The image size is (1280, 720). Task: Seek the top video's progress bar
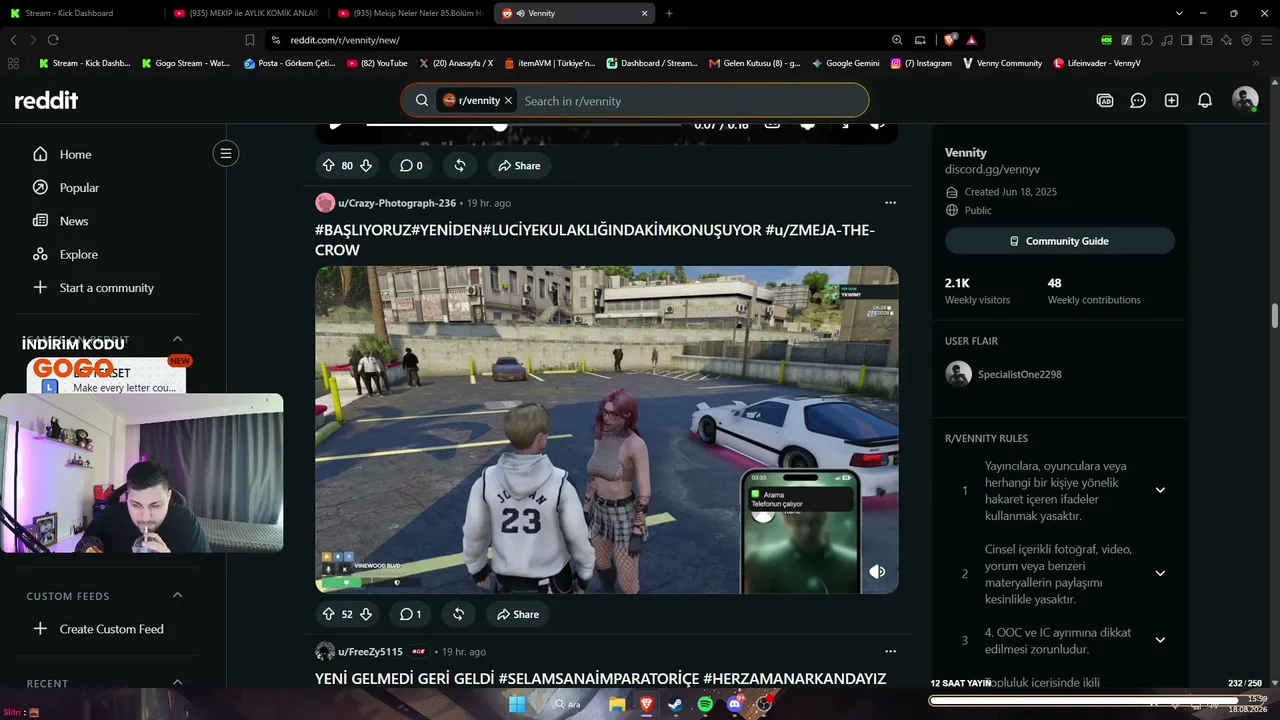(523, 125)
